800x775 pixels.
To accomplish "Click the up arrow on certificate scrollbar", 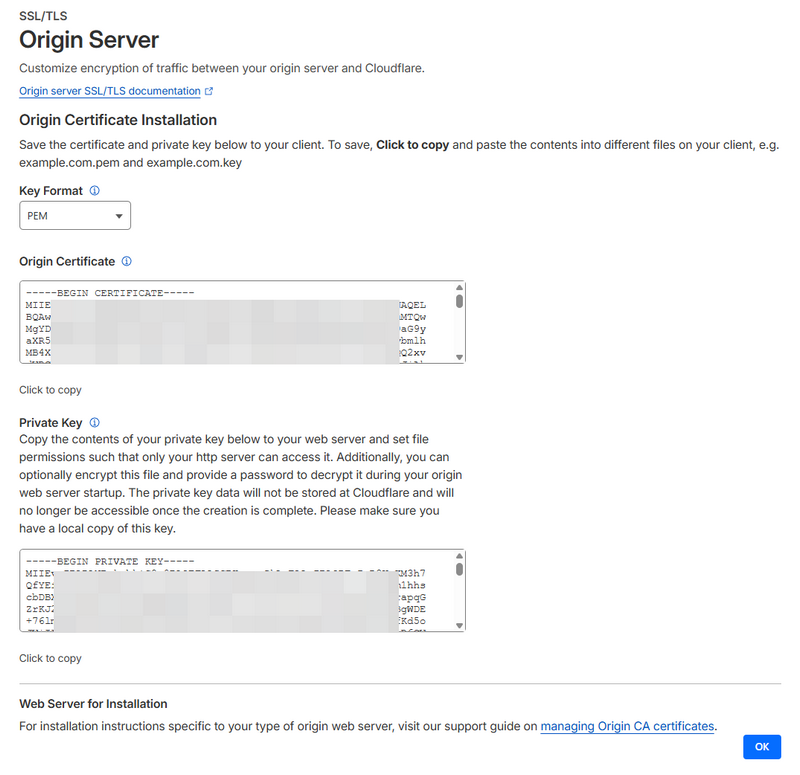I will point(458,287).
